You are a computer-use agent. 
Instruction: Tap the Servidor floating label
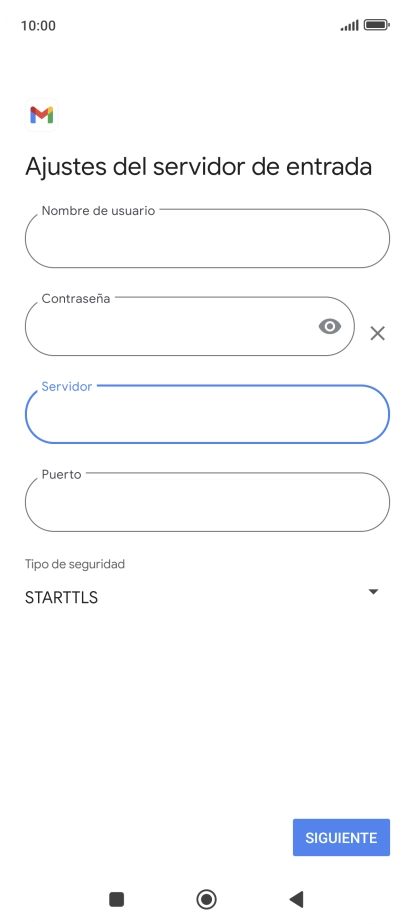(67, 387)
